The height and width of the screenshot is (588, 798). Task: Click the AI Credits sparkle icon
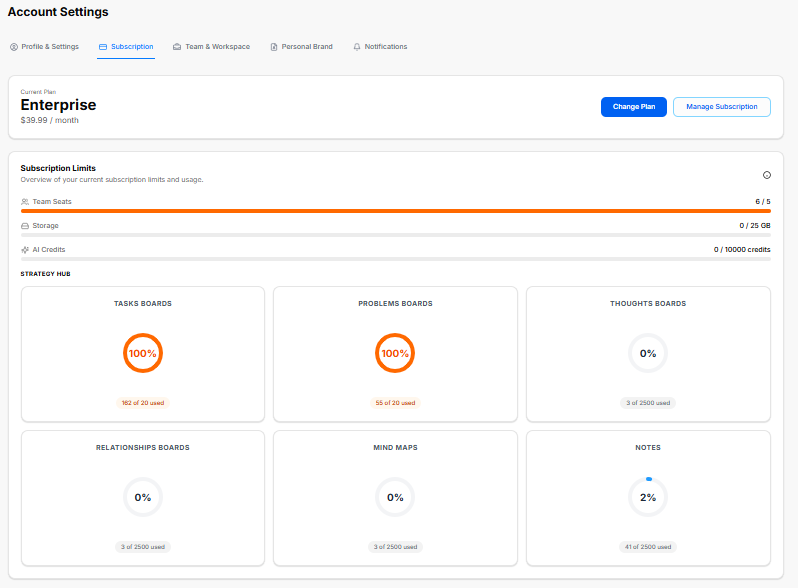[25, 249]
